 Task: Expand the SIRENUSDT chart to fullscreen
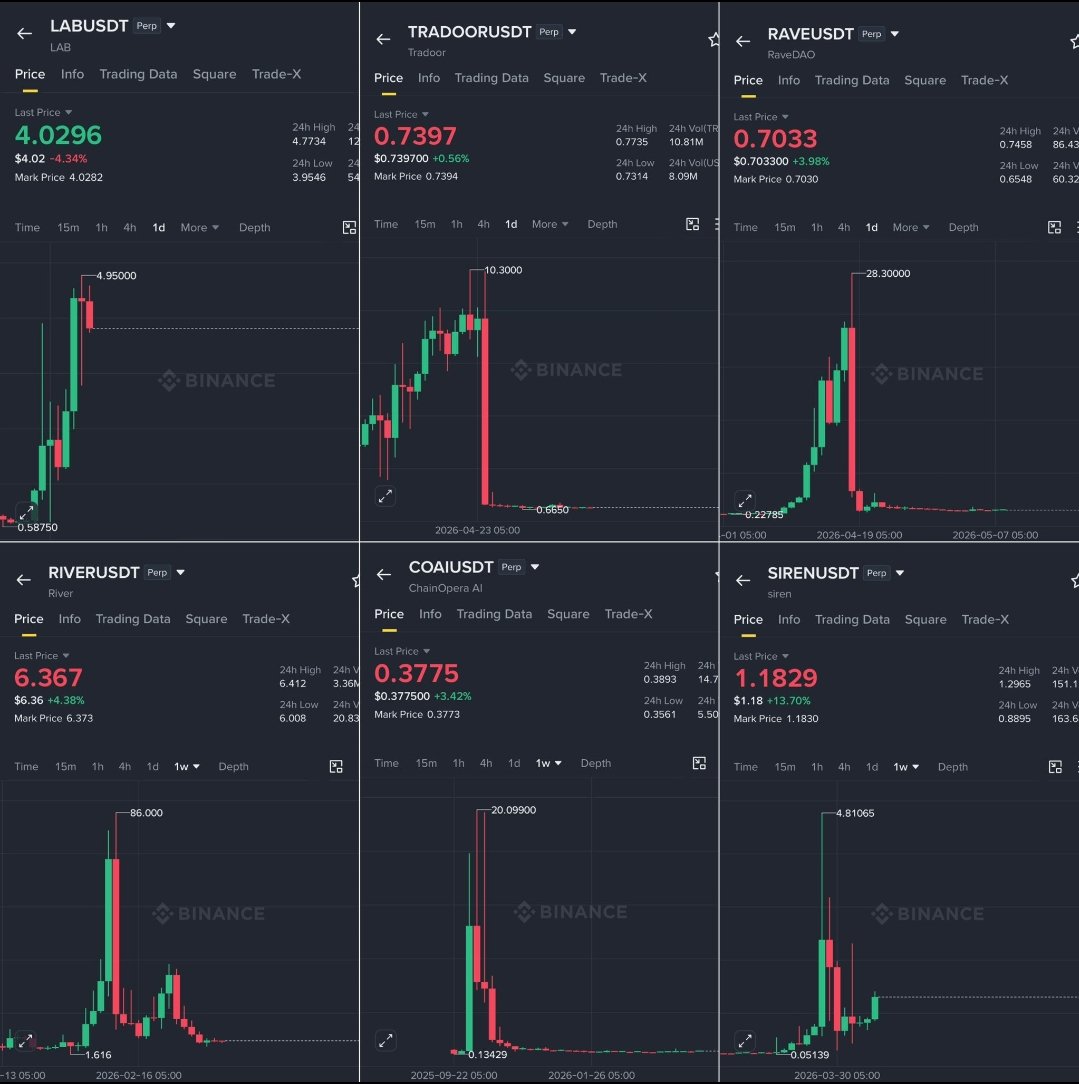(x=745, y=1040)
